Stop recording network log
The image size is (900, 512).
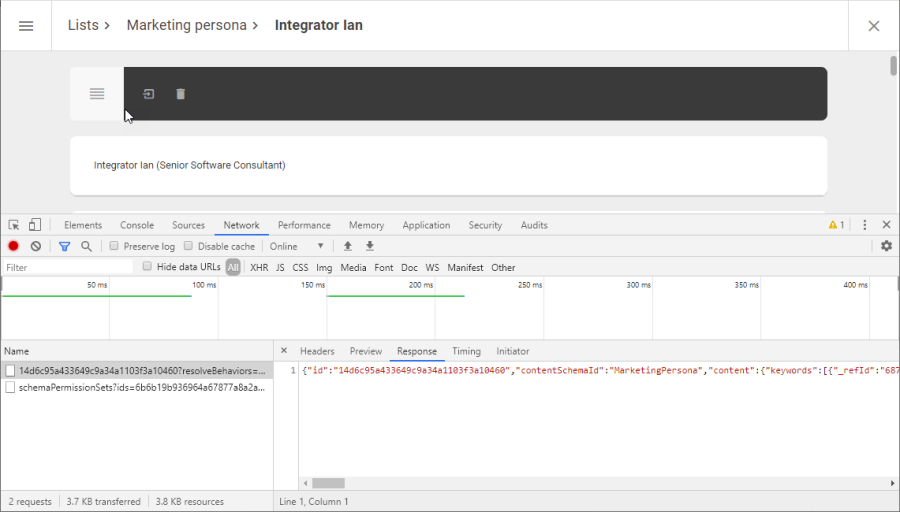[13, 246]
